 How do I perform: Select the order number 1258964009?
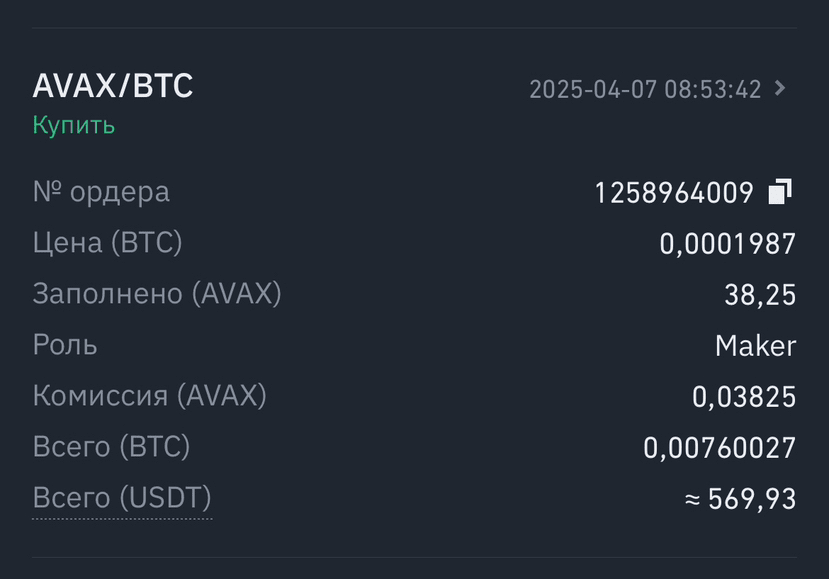click(674, 192)
